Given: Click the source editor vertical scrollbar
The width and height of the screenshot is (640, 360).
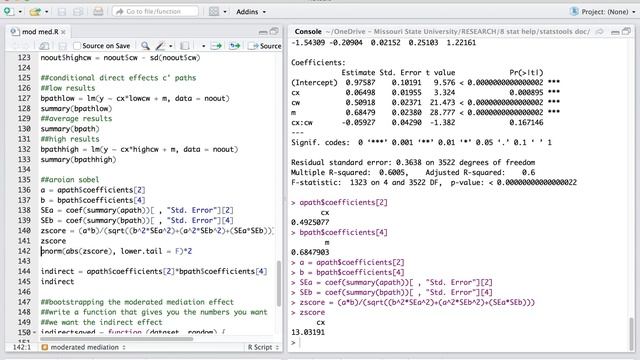Looking at the screenshot, I should pos(279,283).
